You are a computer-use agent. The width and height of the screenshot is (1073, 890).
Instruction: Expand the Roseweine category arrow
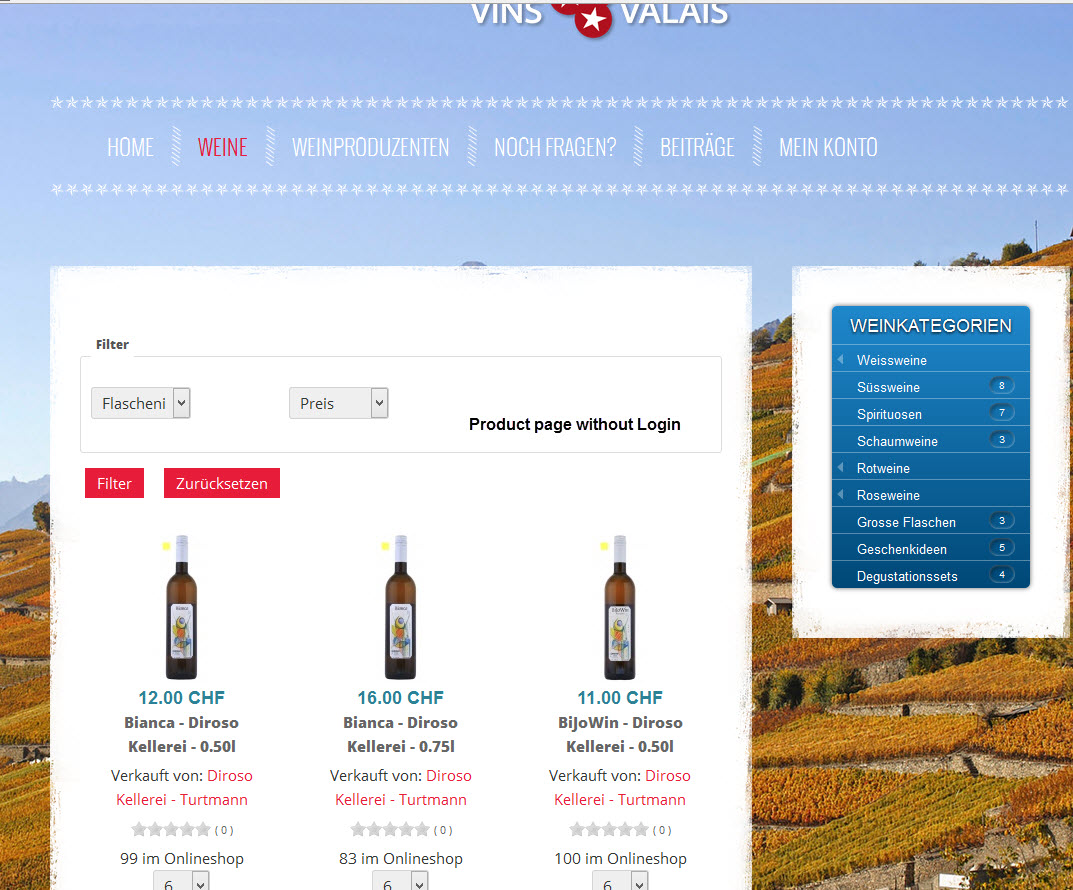coord(840,494)
